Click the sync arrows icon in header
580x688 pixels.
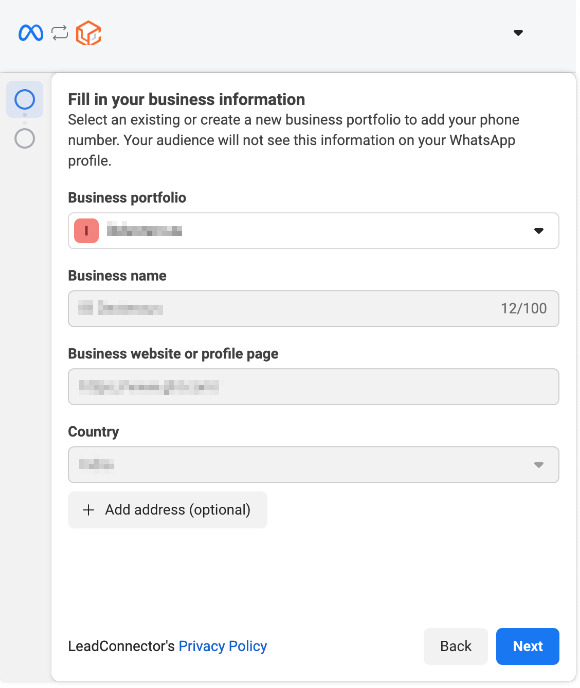tap(60, 33)
